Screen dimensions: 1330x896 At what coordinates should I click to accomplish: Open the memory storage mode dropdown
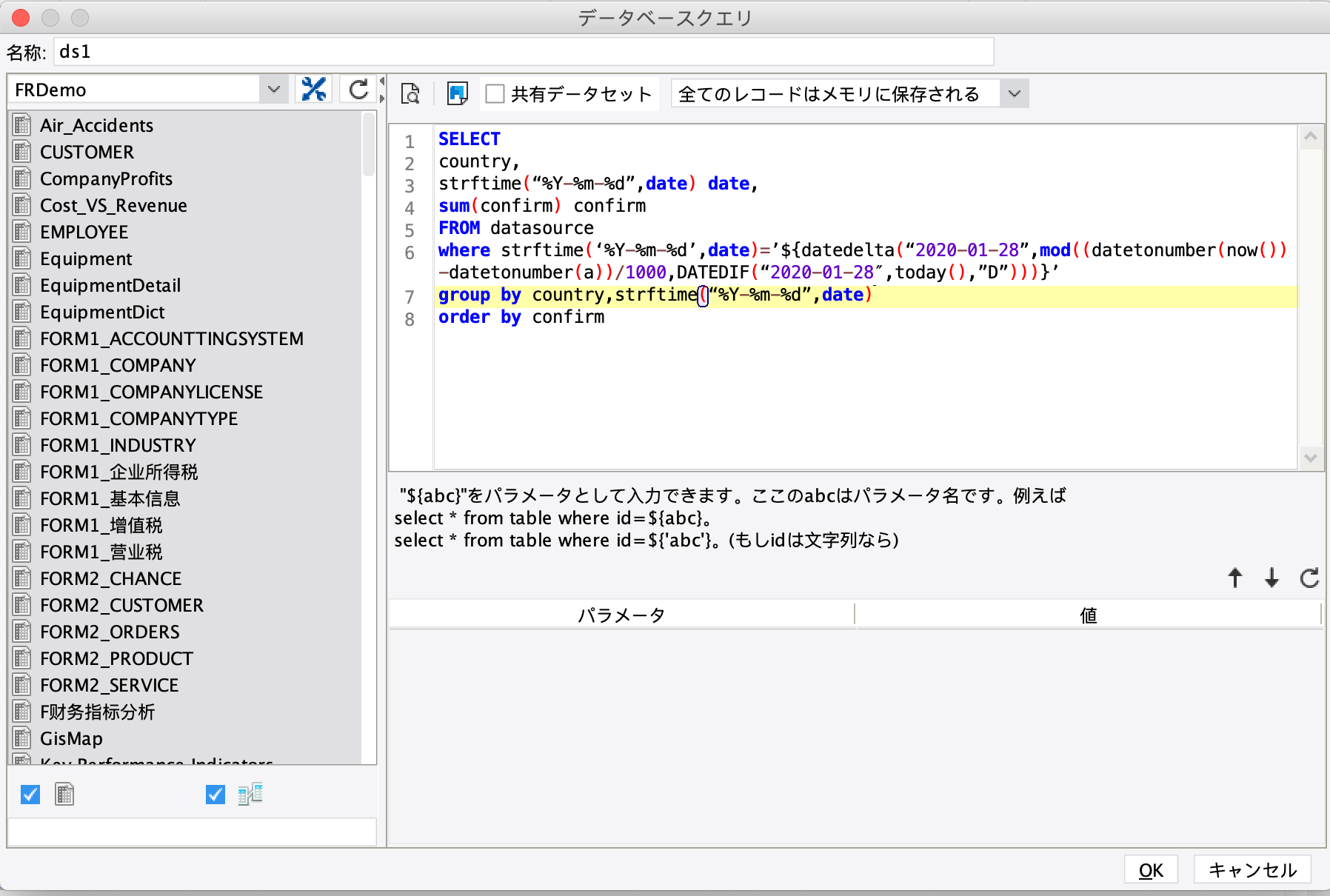1014,94
